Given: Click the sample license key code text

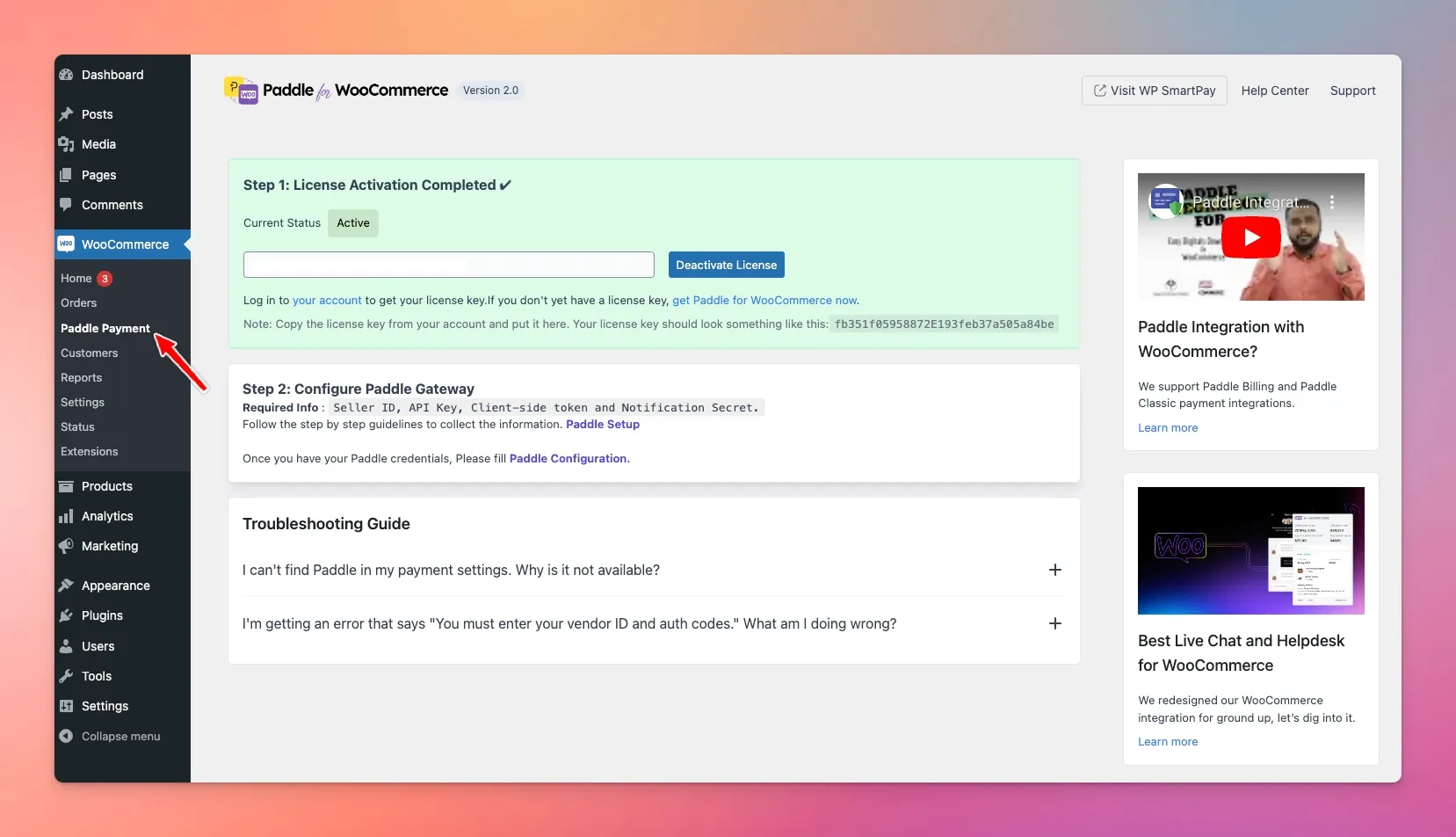Looking at the screenshot, I should (x=944, y=324).
